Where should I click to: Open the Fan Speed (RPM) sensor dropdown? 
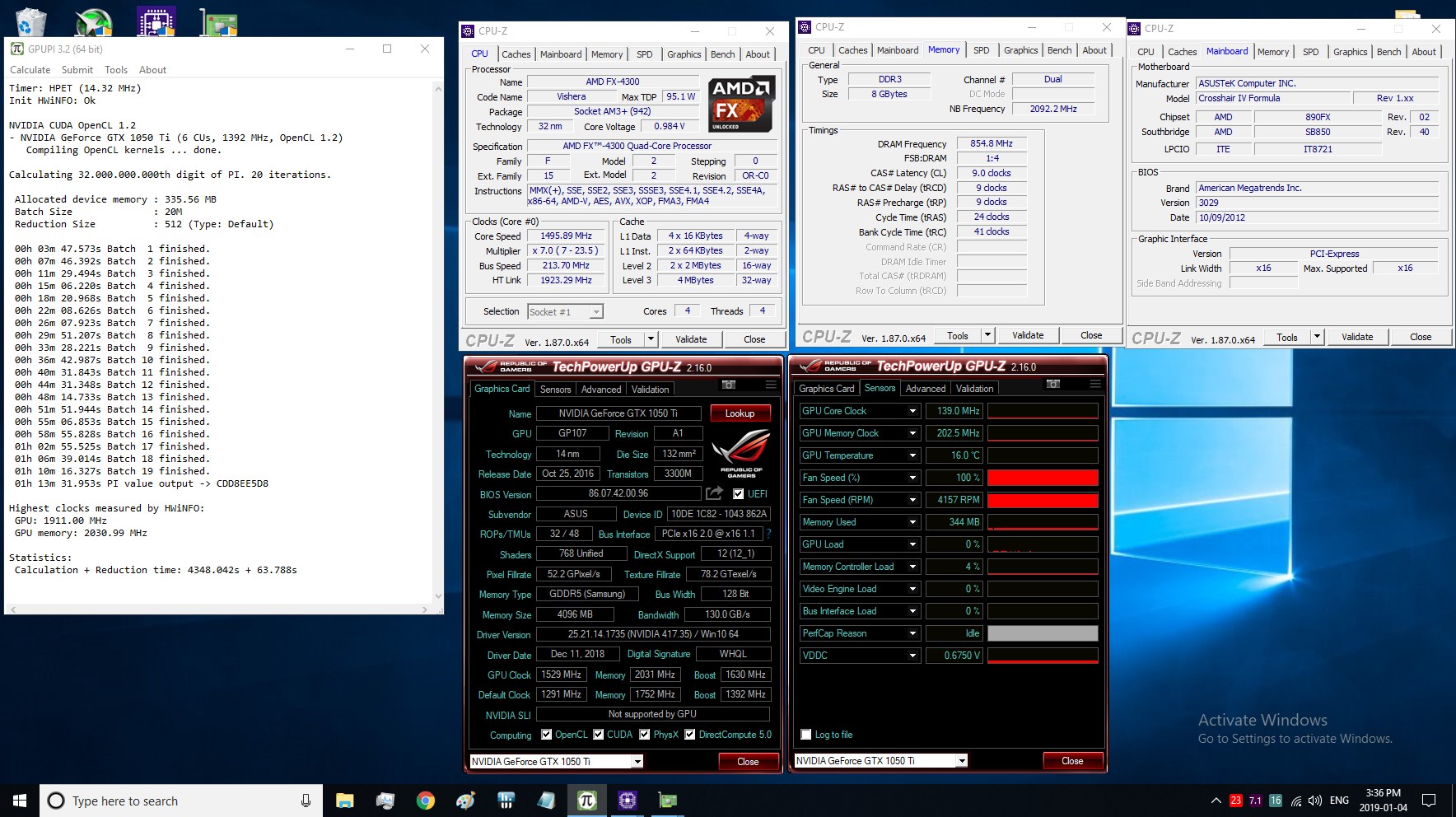(912, 500)
